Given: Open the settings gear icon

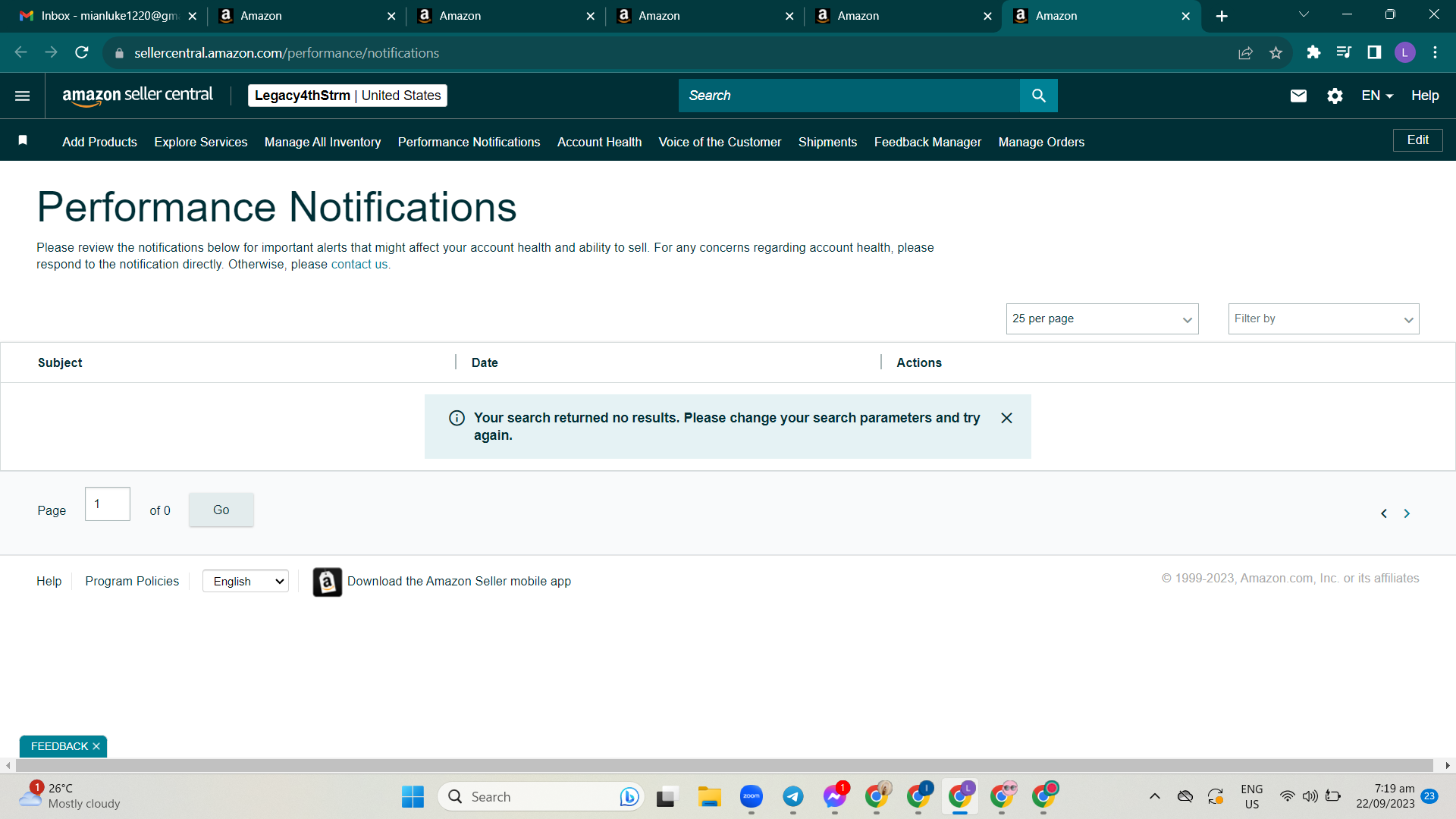Looking at the screenshot, I should (x=1335, y=96).
